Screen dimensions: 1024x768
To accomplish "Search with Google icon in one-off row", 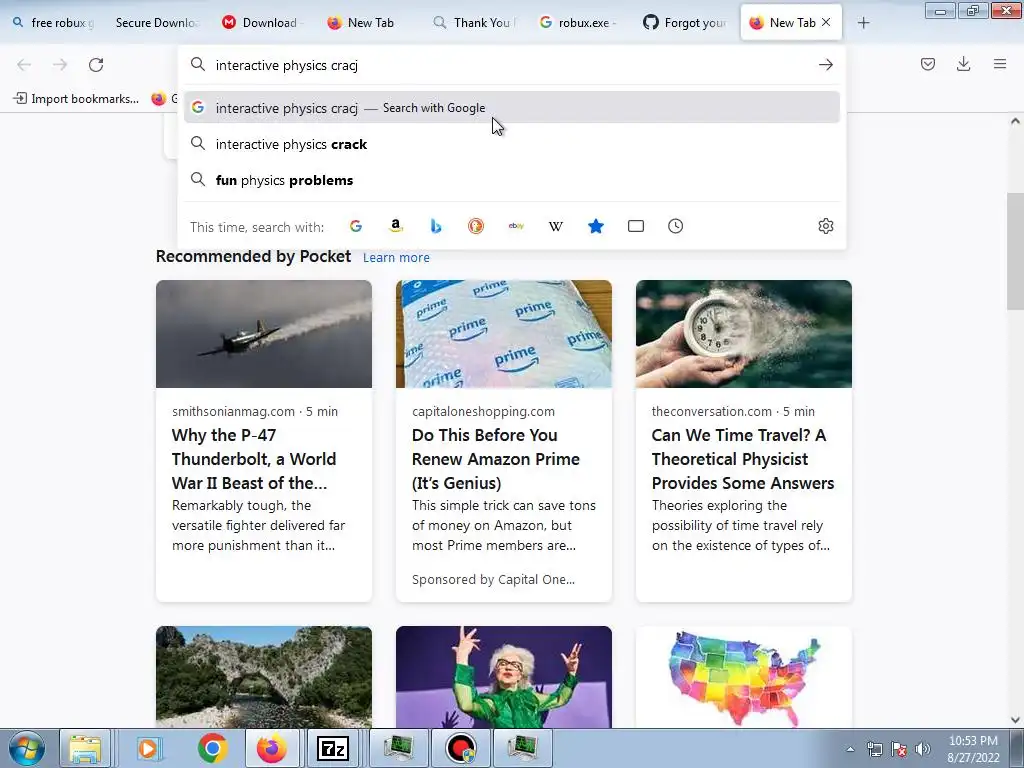I will (x=356, y=226).
